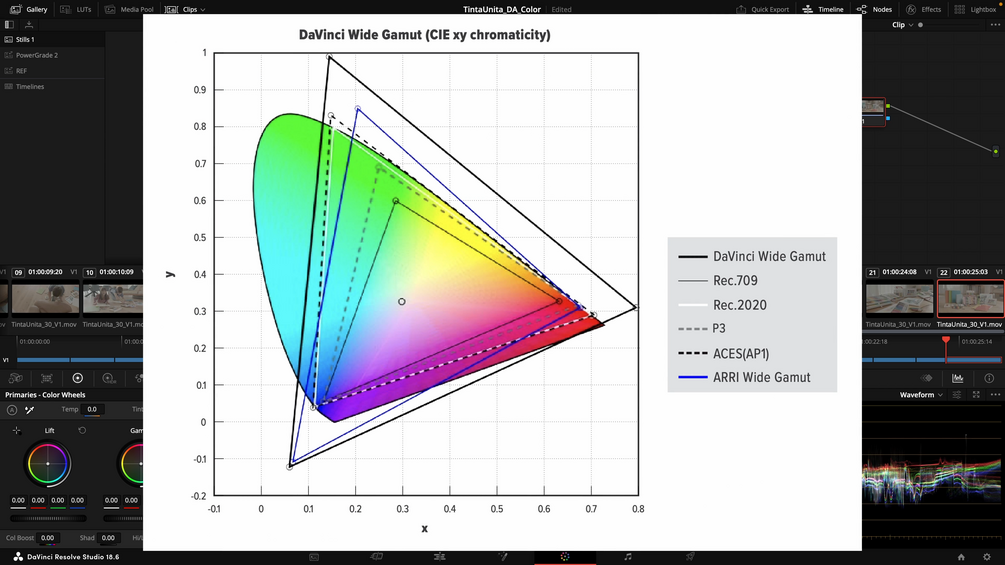Click the node's blue key output square
Screen dimensions: 1005x565
(888, 118)
